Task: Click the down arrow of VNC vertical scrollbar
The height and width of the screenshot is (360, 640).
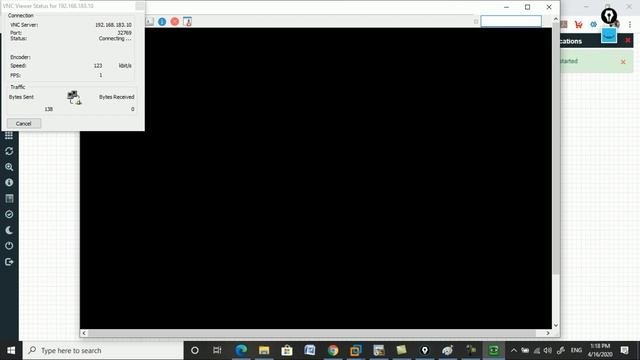Action: [x=556, y=325]
